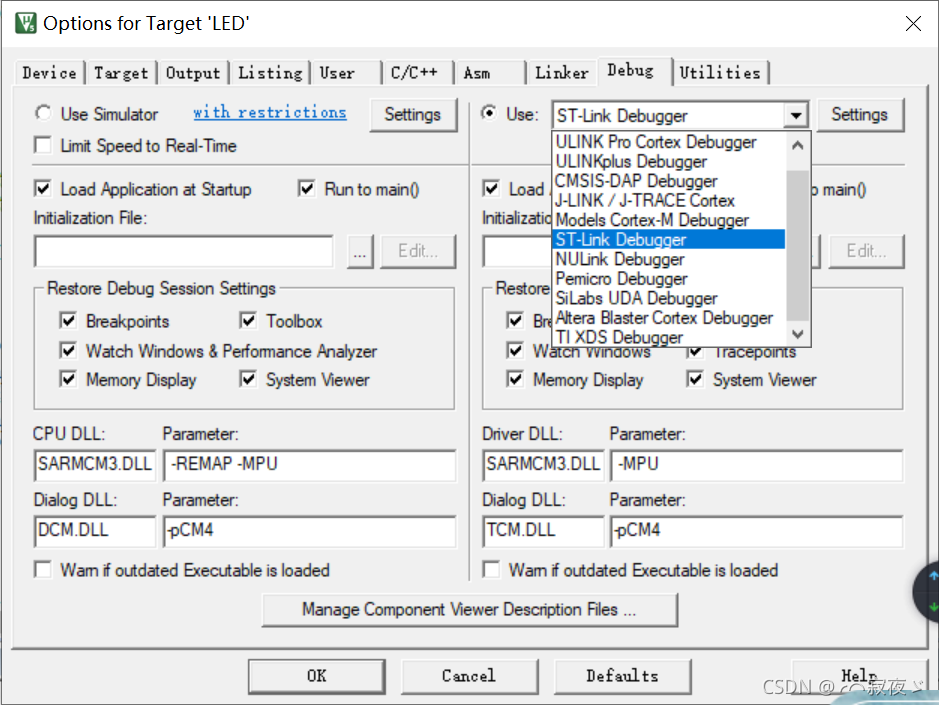
Task: Choose ULINKplus Debugger from list
Action: [x=668, y=162]
